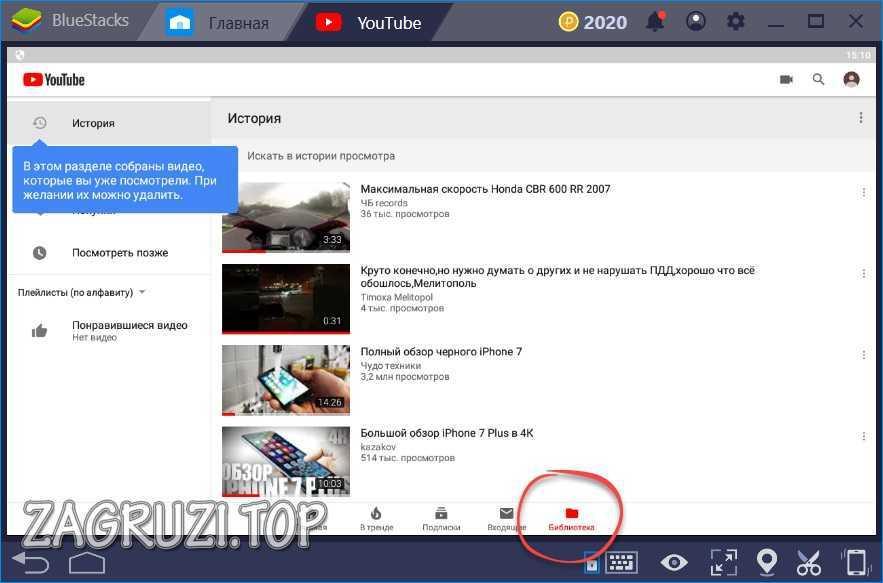Expand the Плейлисты (по алфавиту) sort dropdown

[82, 292]
